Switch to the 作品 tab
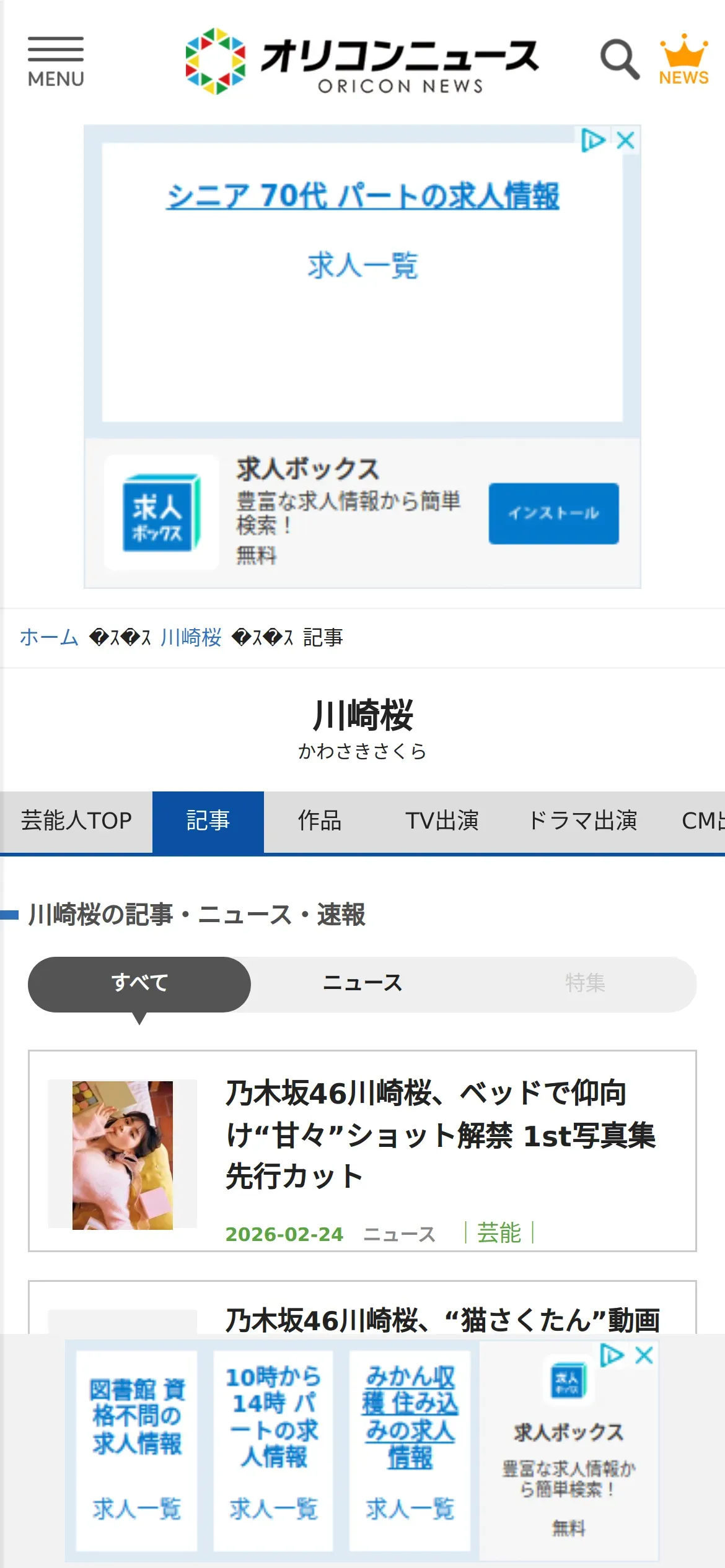 click(x=320, y=821)
